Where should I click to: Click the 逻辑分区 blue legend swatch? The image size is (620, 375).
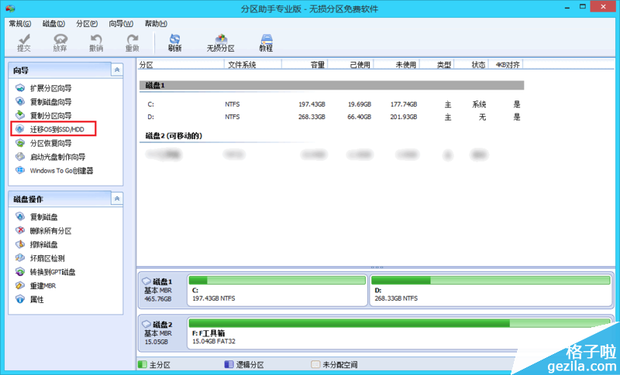[229, 364]
